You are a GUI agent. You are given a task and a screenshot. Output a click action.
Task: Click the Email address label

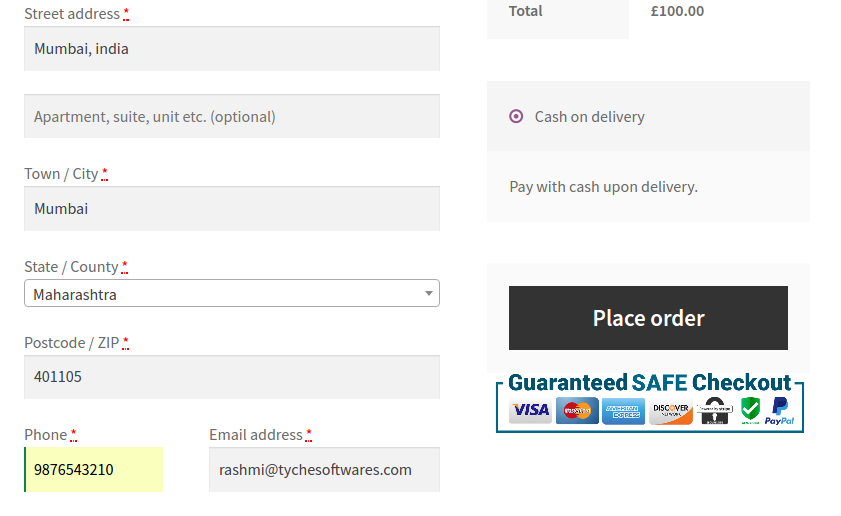click(x=256, y=435)
